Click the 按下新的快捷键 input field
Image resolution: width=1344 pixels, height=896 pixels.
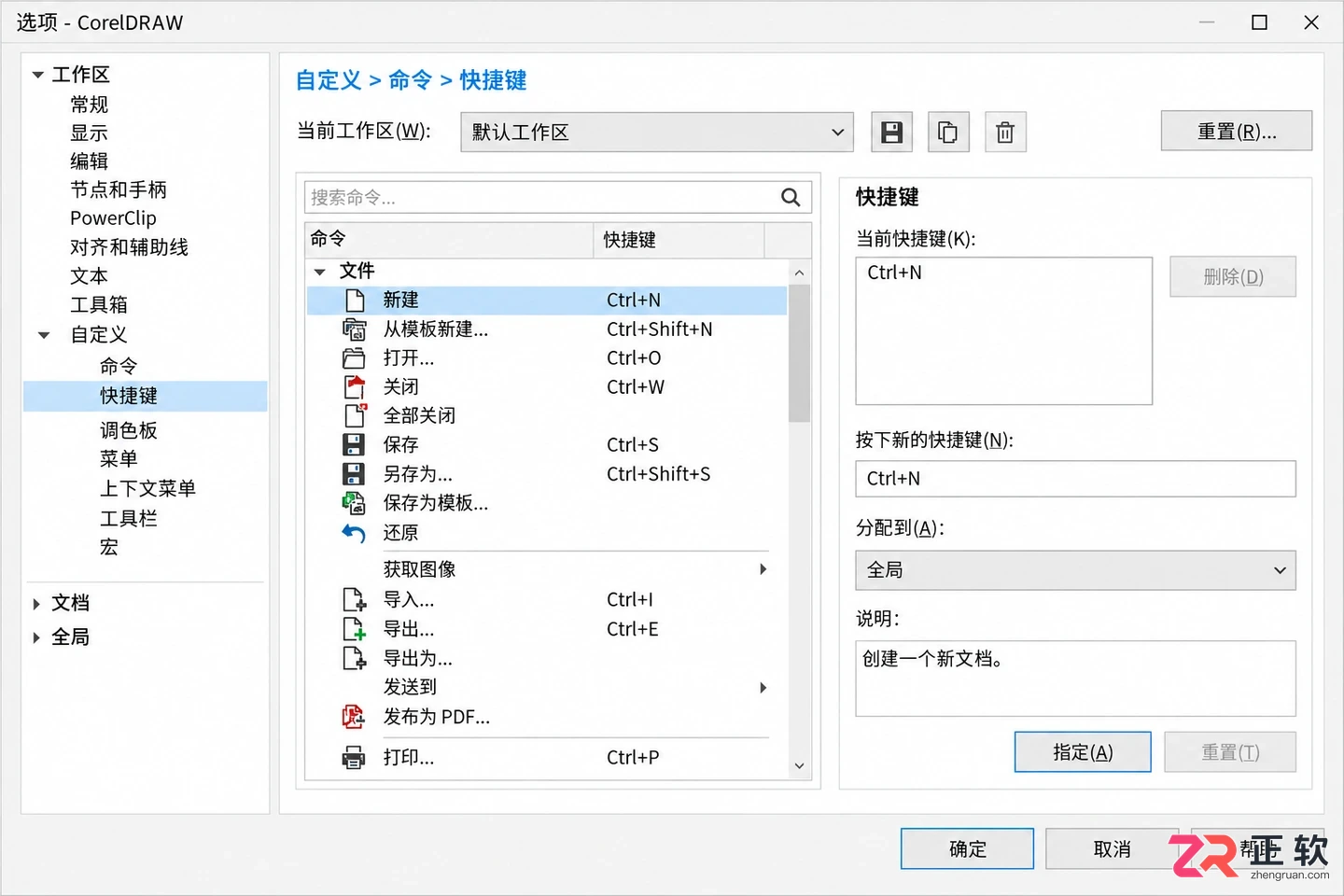click(x=1075, y=479)
